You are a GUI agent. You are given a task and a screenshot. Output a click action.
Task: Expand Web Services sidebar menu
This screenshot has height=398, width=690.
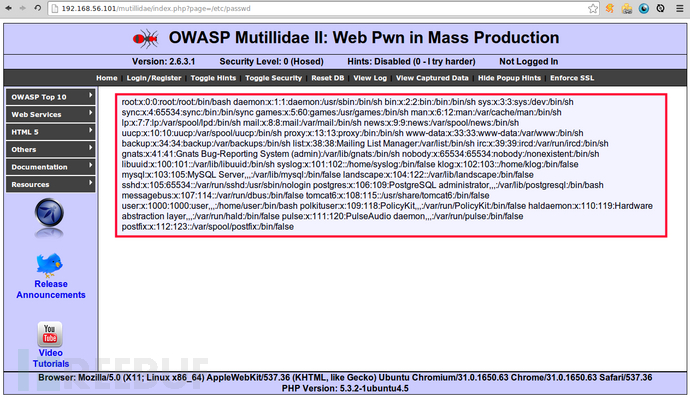coord(51,114)
